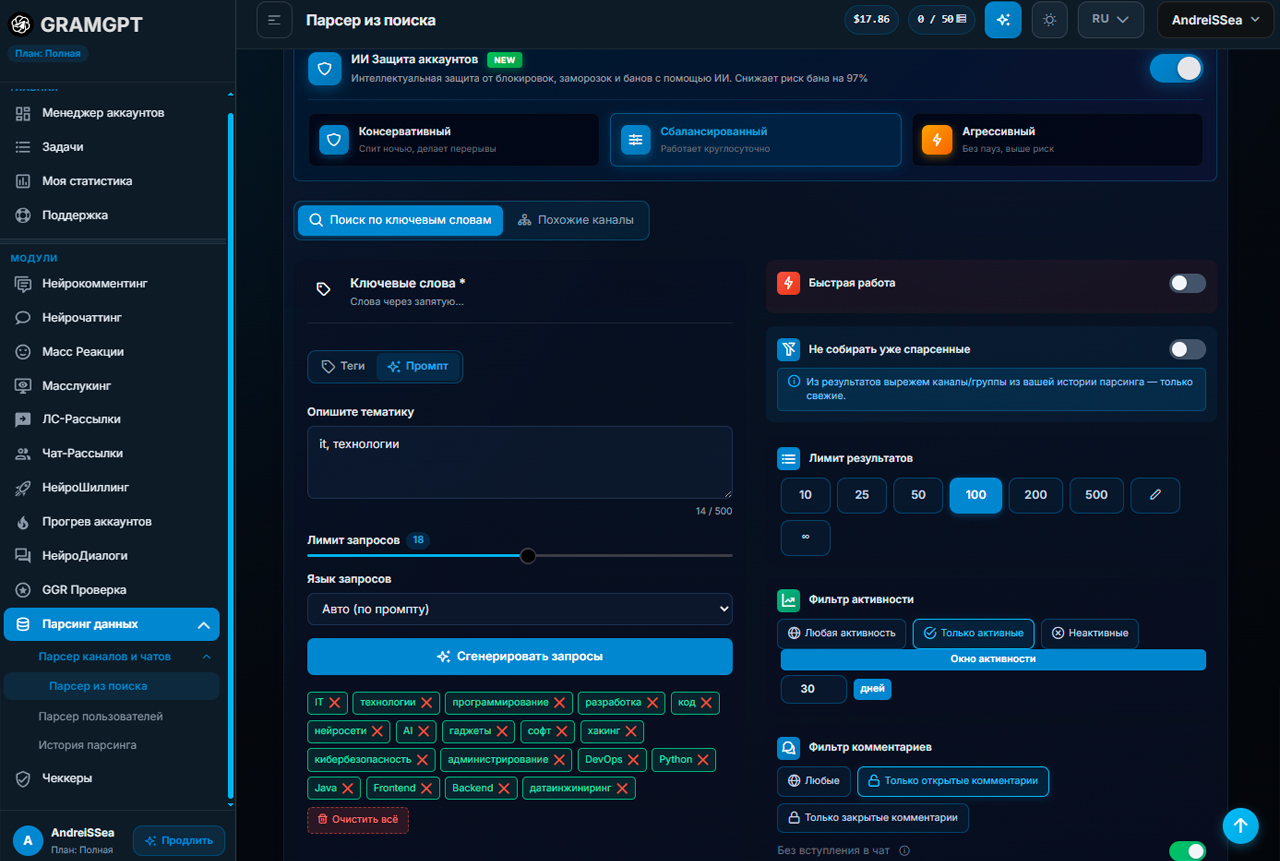Image resolution: width=1280 pixels, height=861 pixels.
Task: Remove the кибербезопасность tag via X
Action: click(422, 760)
